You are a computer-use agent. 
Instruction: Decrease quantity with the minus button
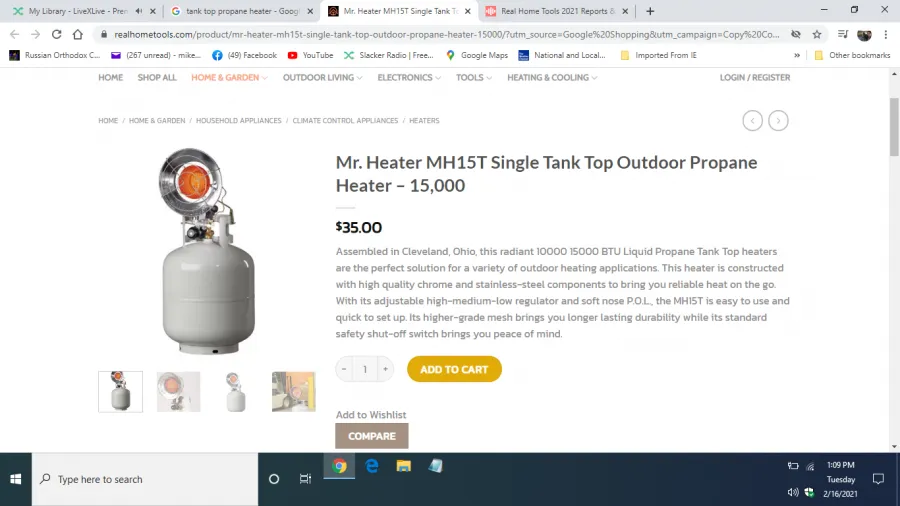pos(344,369)
